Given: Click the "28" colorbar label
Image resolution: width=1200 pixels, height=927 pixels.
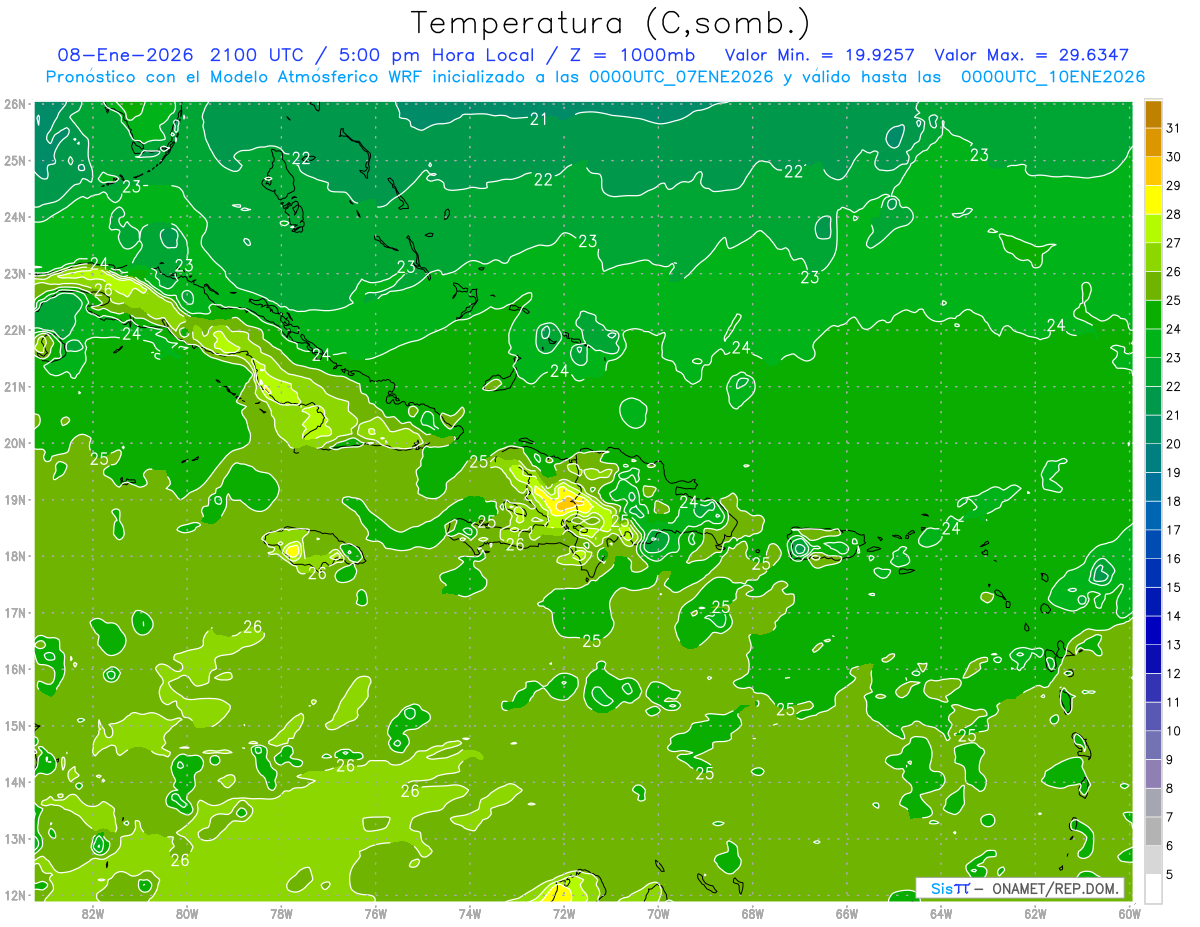Looking at the screenshot, I should (x=1174, y=214).
